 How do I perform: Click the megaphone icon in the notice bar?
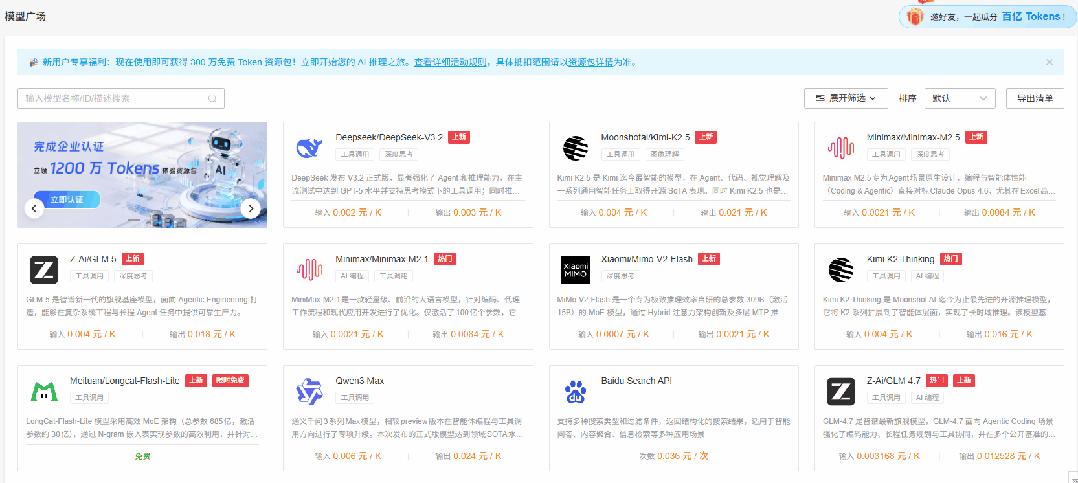coord(33,63)
